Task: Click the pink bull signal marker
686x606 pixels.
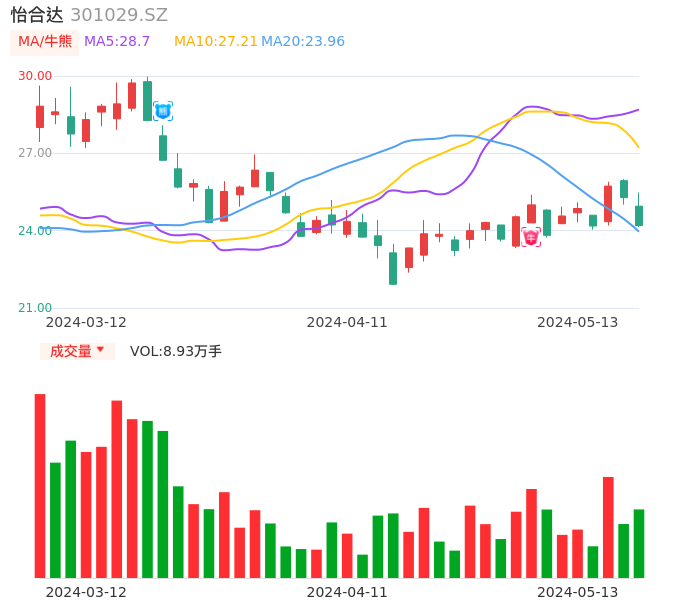Action: [531, 237]
